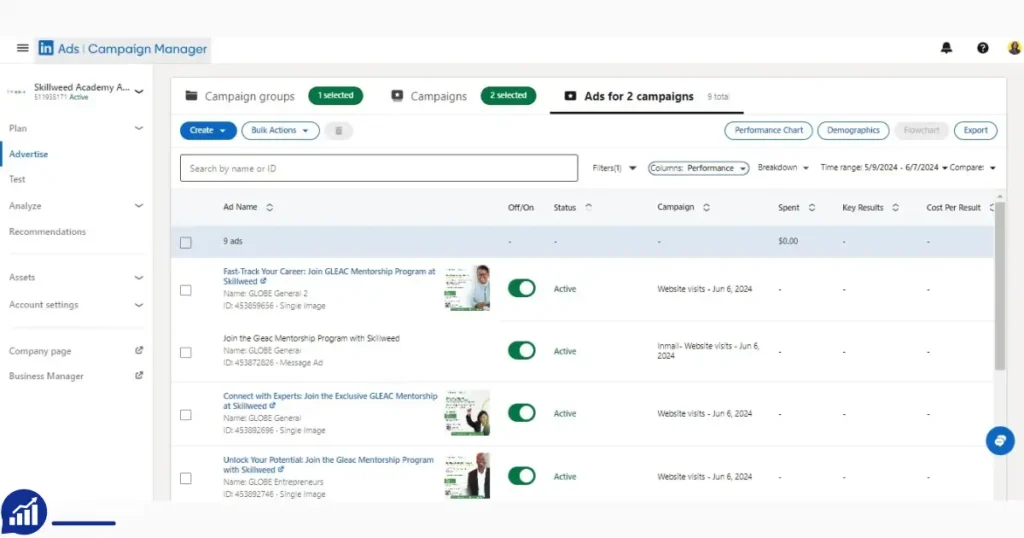Viewport: 1024px width, 538px height.
Task: Open the Compare dropdown
Action: [973, 168]
